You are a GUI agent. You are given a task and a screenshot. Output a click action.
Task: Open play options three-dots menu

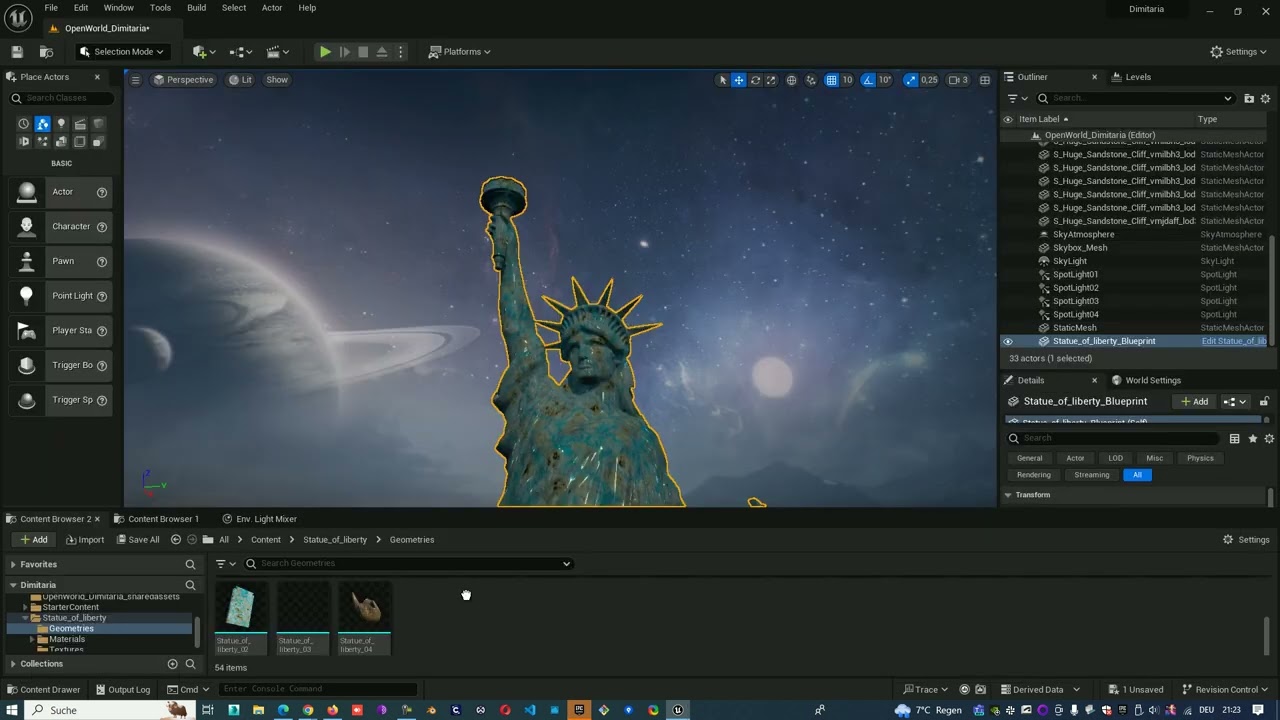click(x=400, y=52)
